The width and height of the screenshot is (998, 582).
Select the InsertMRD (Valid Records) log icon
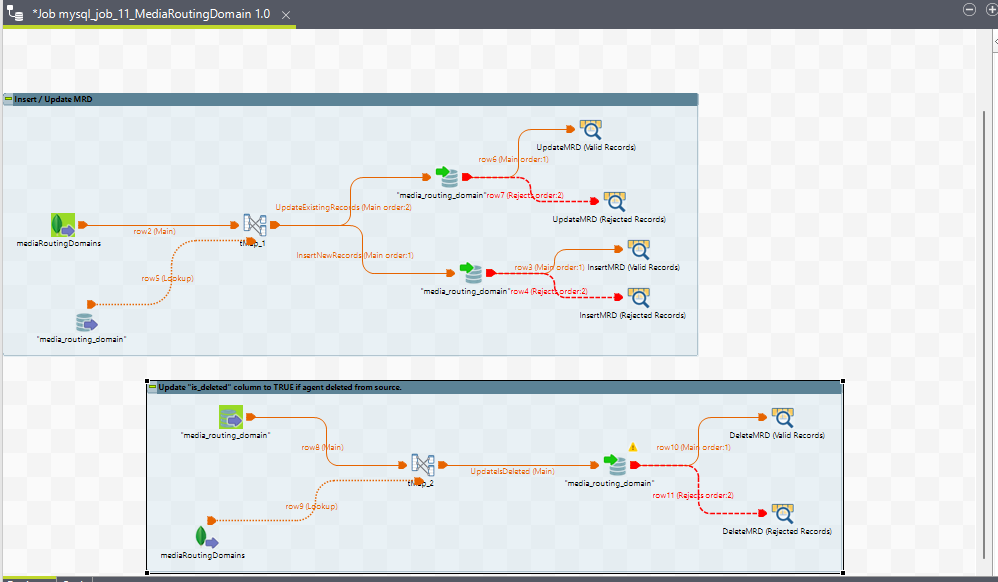click(x=639, y=250)
